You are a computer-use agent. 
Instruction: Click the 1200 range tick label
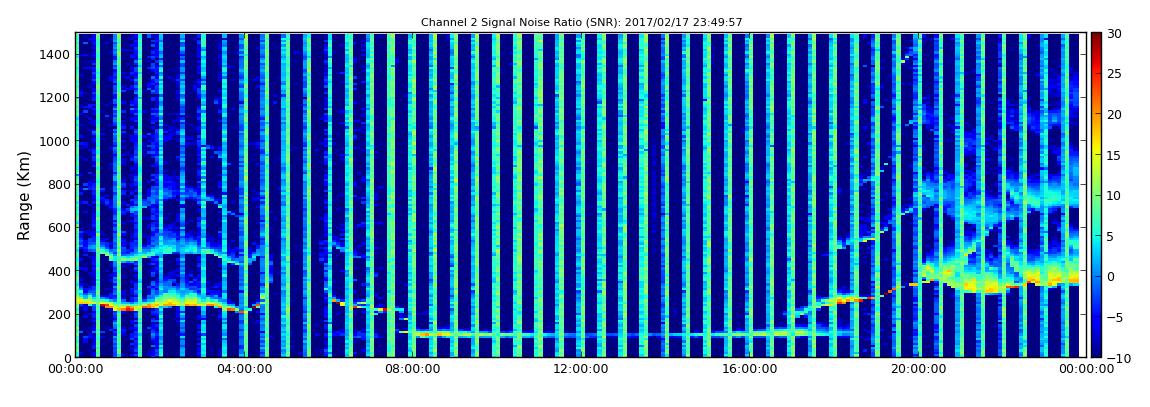click(56, 98)
